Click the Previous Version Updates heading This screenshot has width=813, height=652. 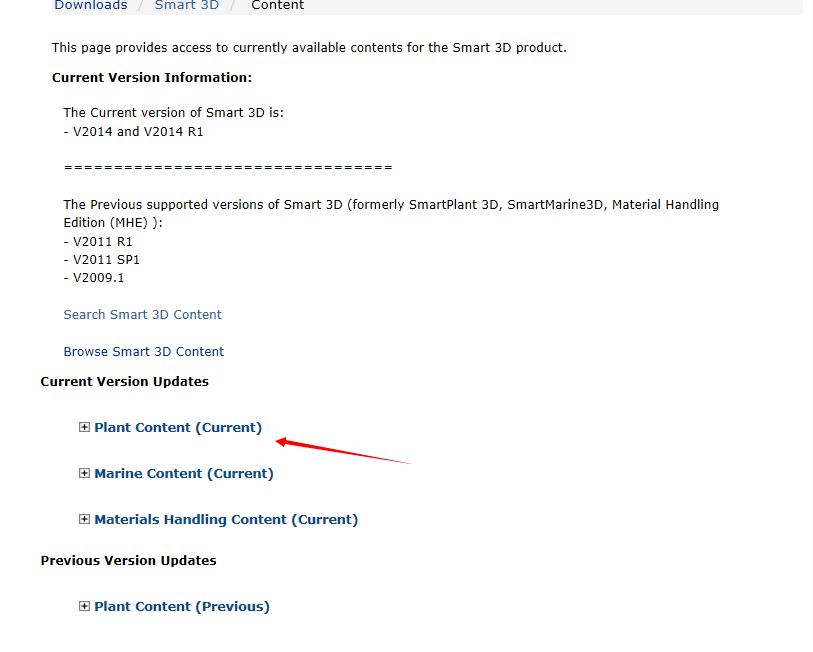coord(129,561)
